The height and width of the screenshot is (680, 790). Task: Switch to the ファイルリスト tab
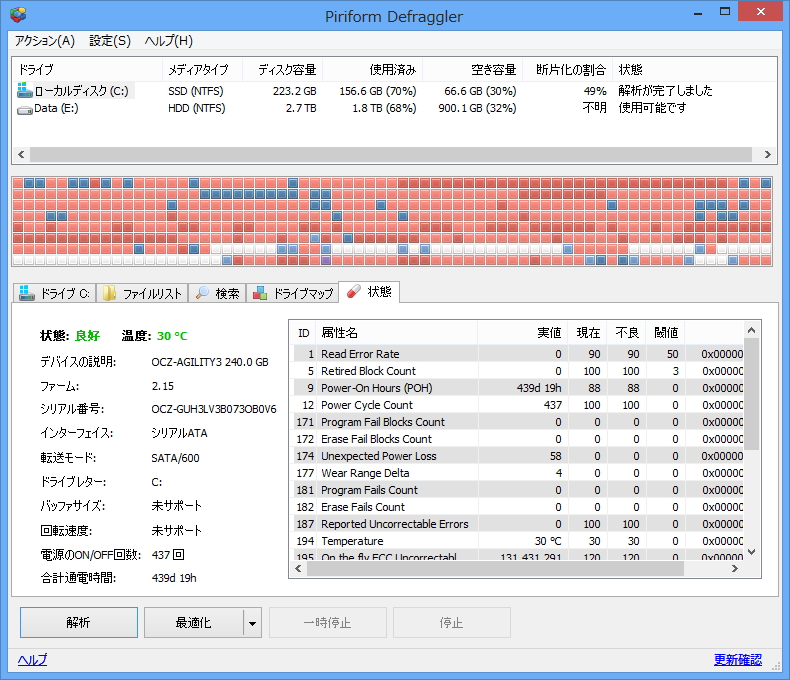tap(142, 293)
